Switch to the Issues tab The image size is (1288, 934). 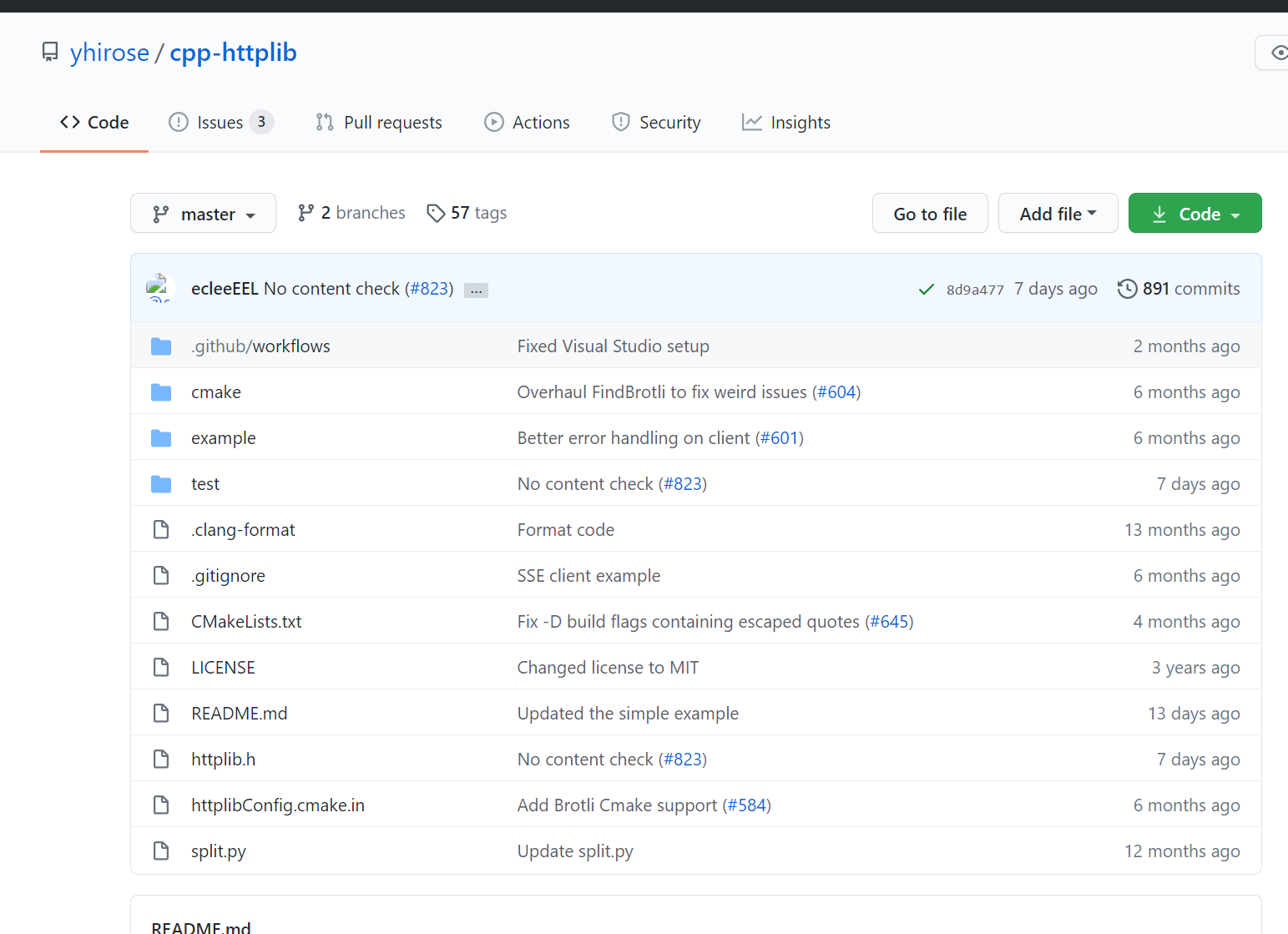coord(221,123)
